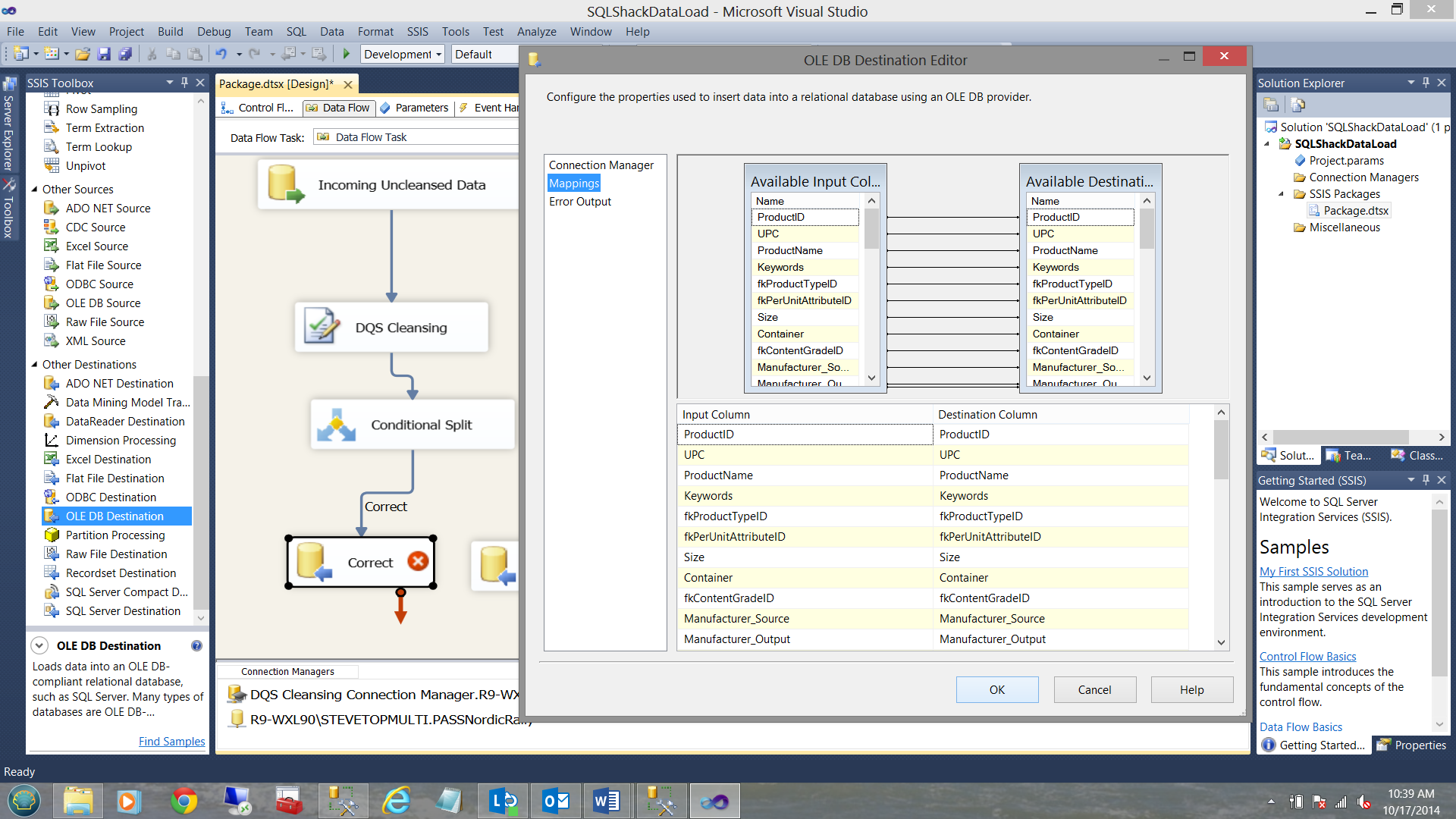1456x819 pixels.
Task: Collapse the OLE DB Destination description chevron
Action: 39,645
